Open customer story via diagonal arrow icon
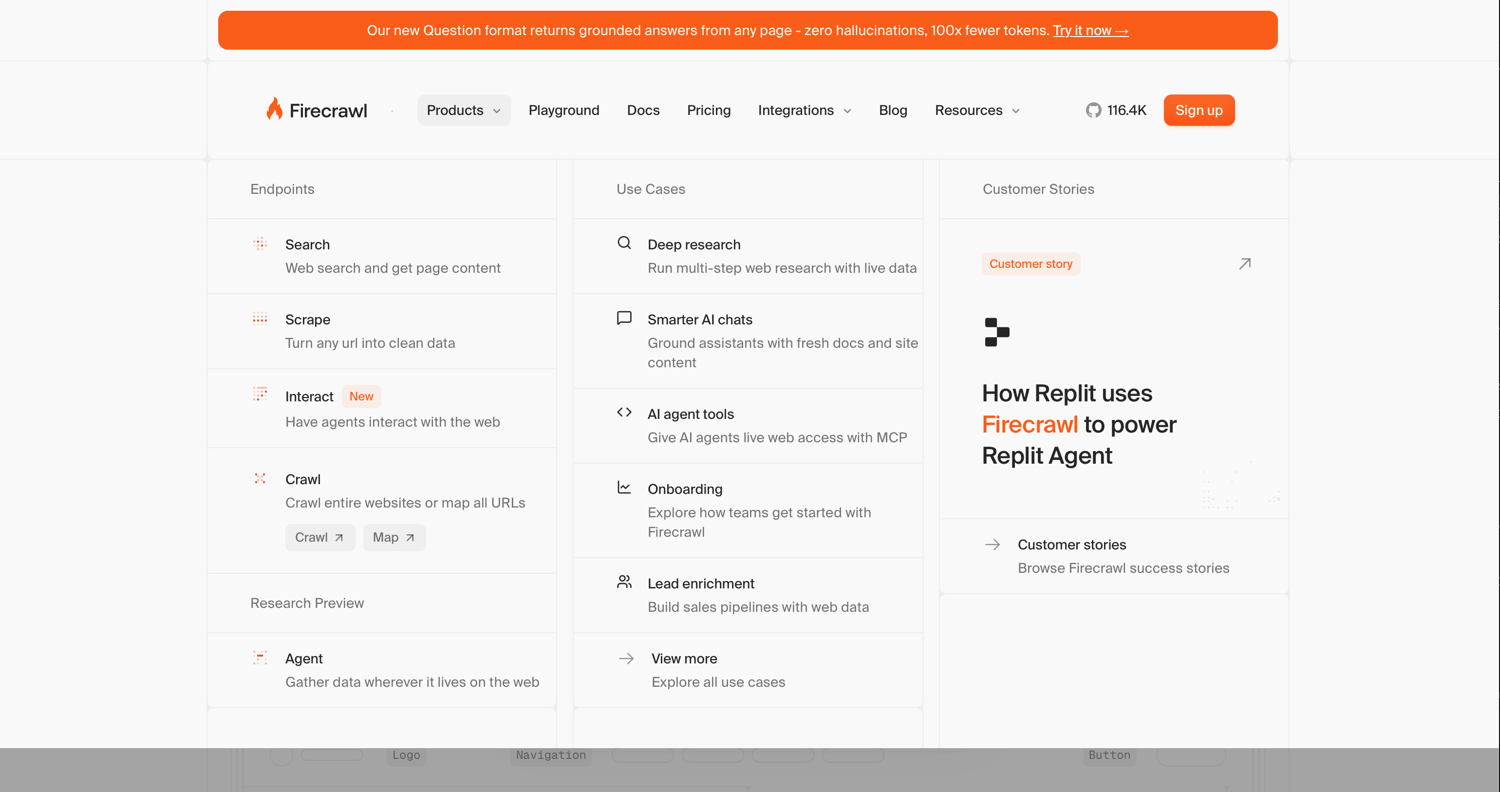The width and height of the screenshot is (1500, 792). coord(1244,264)
